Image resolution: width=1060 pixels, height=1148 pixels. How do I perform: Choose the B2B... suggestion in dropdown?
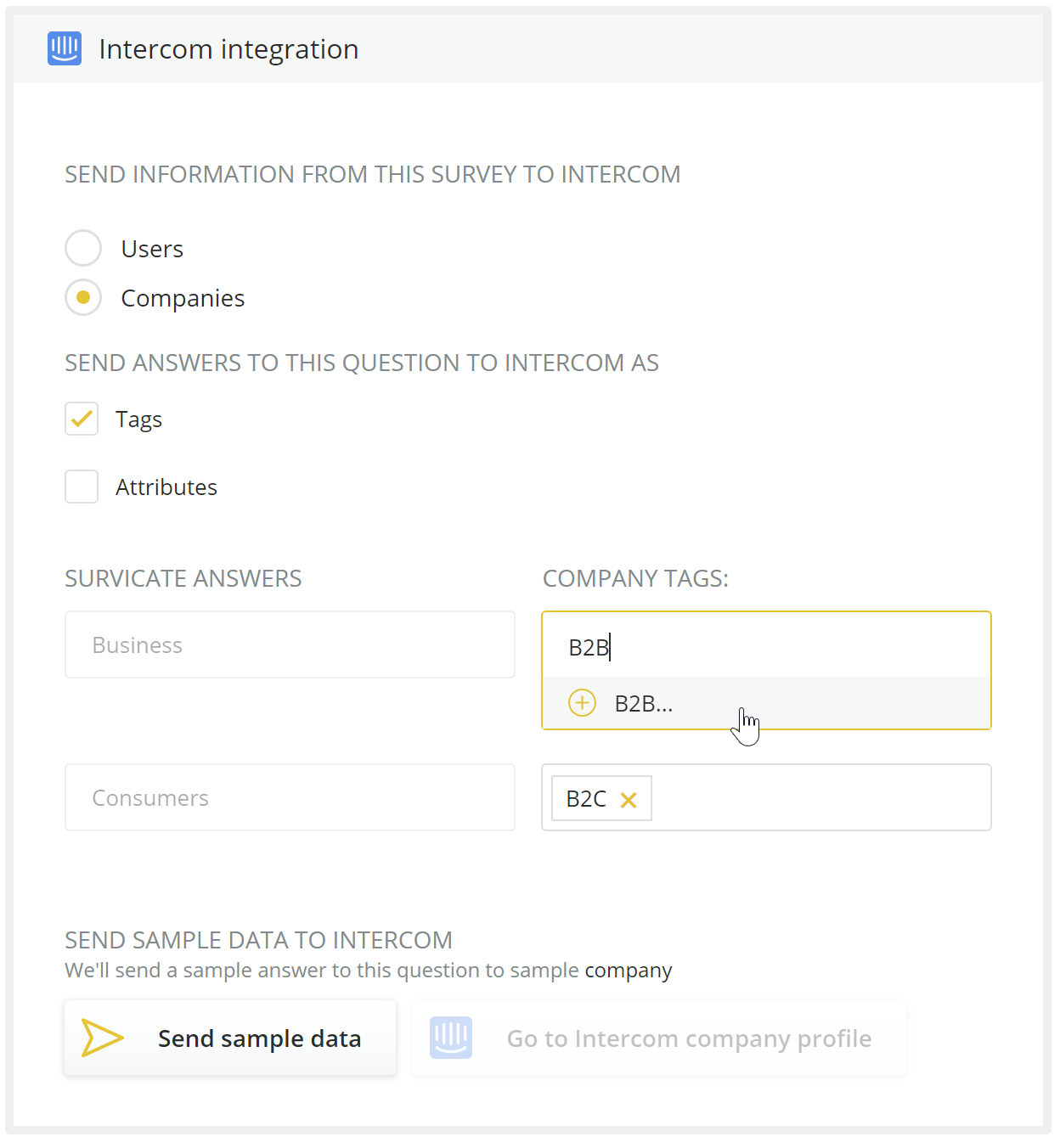(x=766, y=703)
